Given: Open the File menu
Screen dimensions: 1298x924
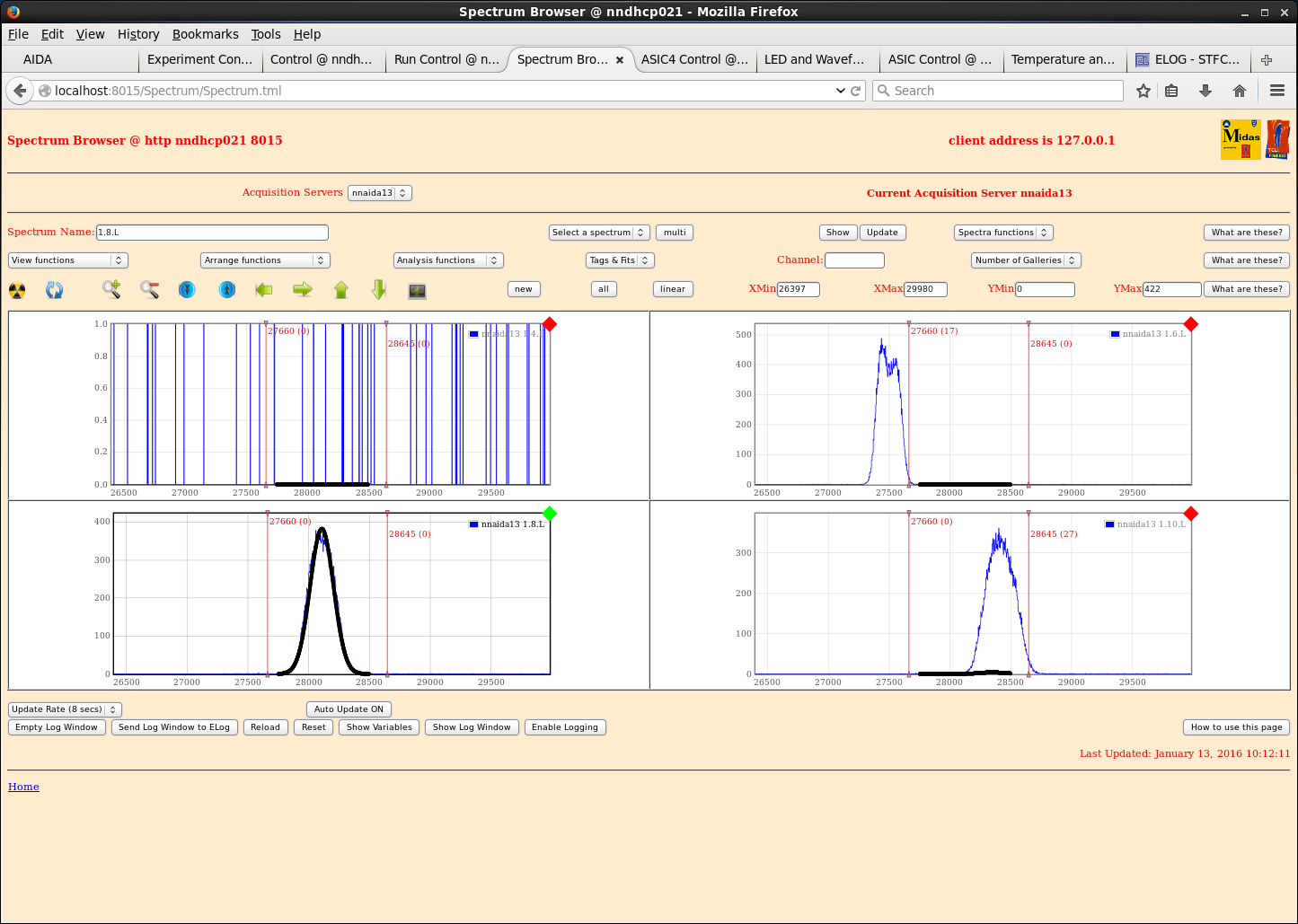Looking at the screenshot, I should (18, 34).
